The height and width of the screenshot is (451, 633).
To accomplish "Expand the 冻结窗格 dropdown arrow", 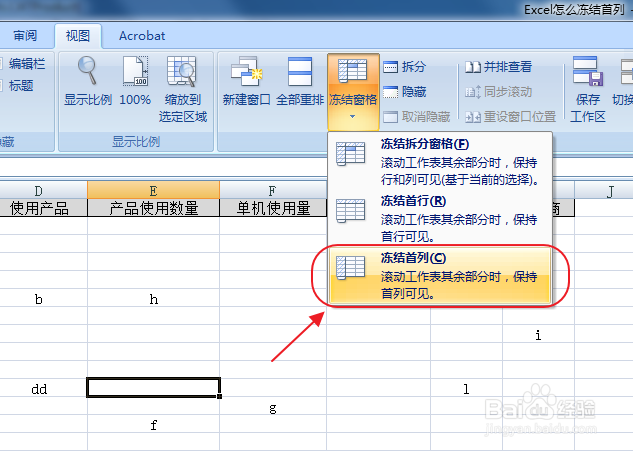I will pyautogui.click(x=352, y=117).
